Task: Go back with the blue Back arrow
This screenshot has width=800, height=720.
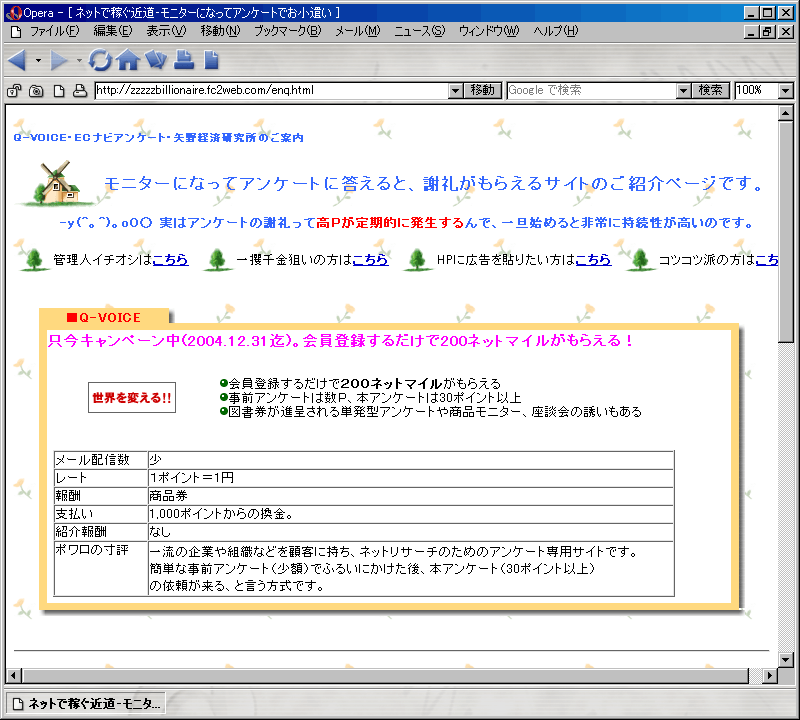Action: click(x=17, y=60)
